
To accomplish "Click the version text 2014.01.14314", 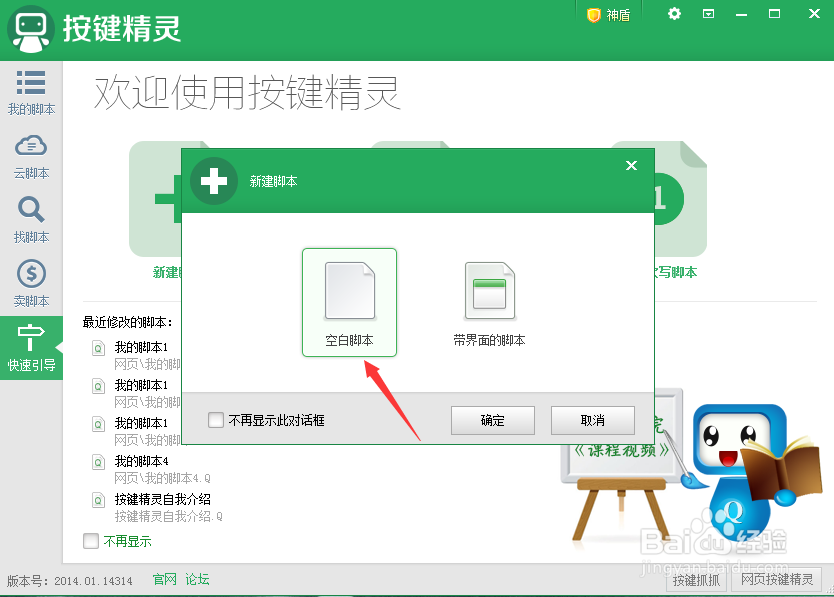I will (93, 581).
